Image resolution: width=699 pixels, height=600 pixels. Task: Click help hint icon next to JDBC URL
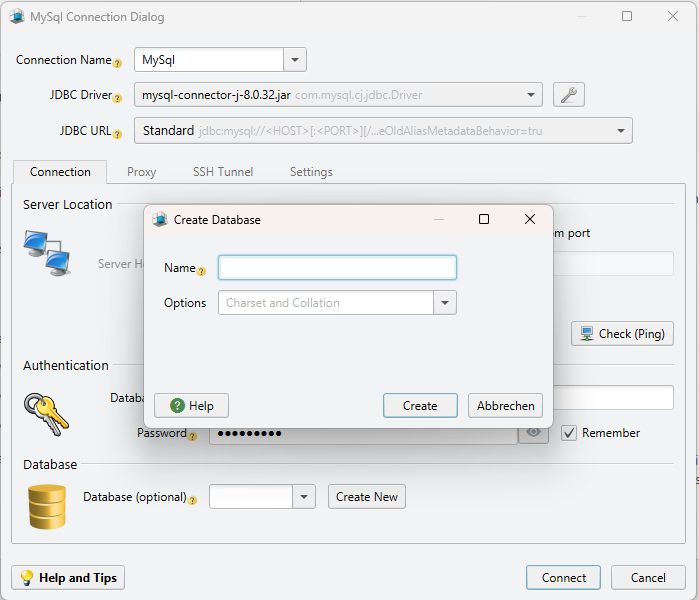click(x=117, y=134)
